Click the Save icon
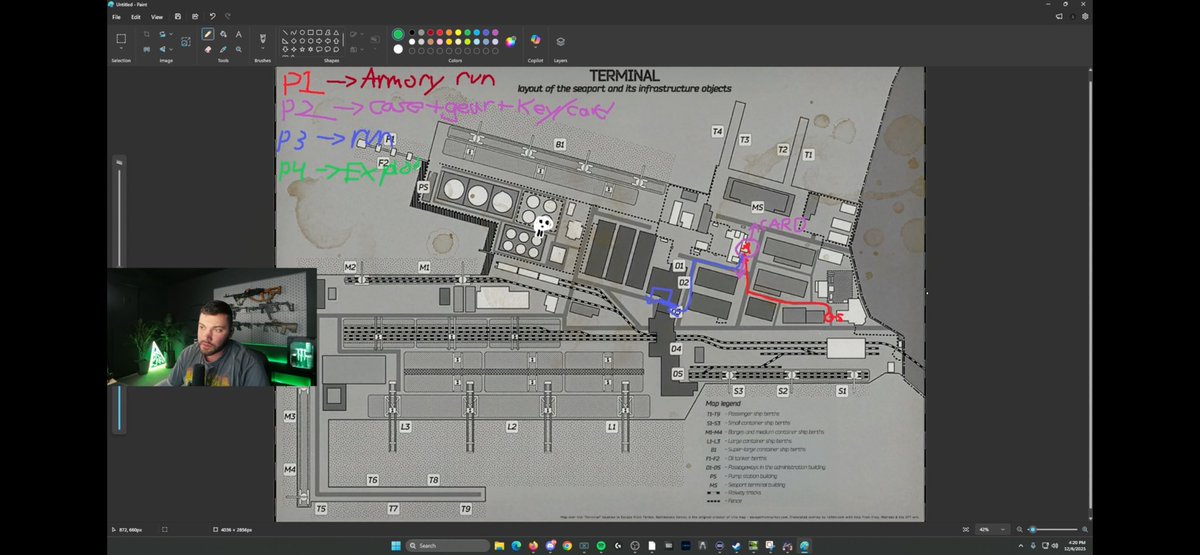This screenshot has height=555, width=1200. click(x=178, y=16)
